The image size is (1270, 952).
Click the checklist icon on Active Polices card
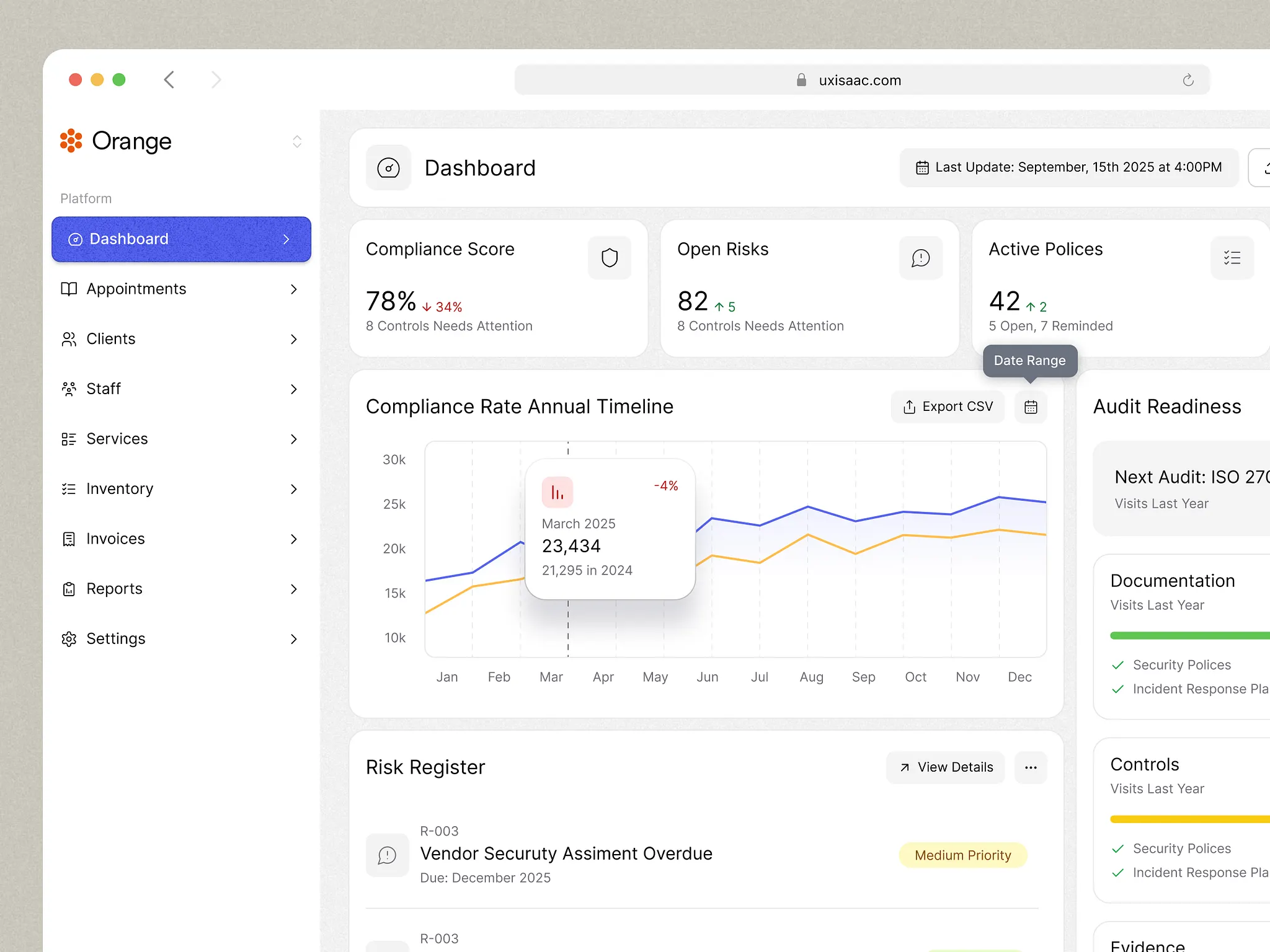pyautogui.click(x=1233, y=257)
